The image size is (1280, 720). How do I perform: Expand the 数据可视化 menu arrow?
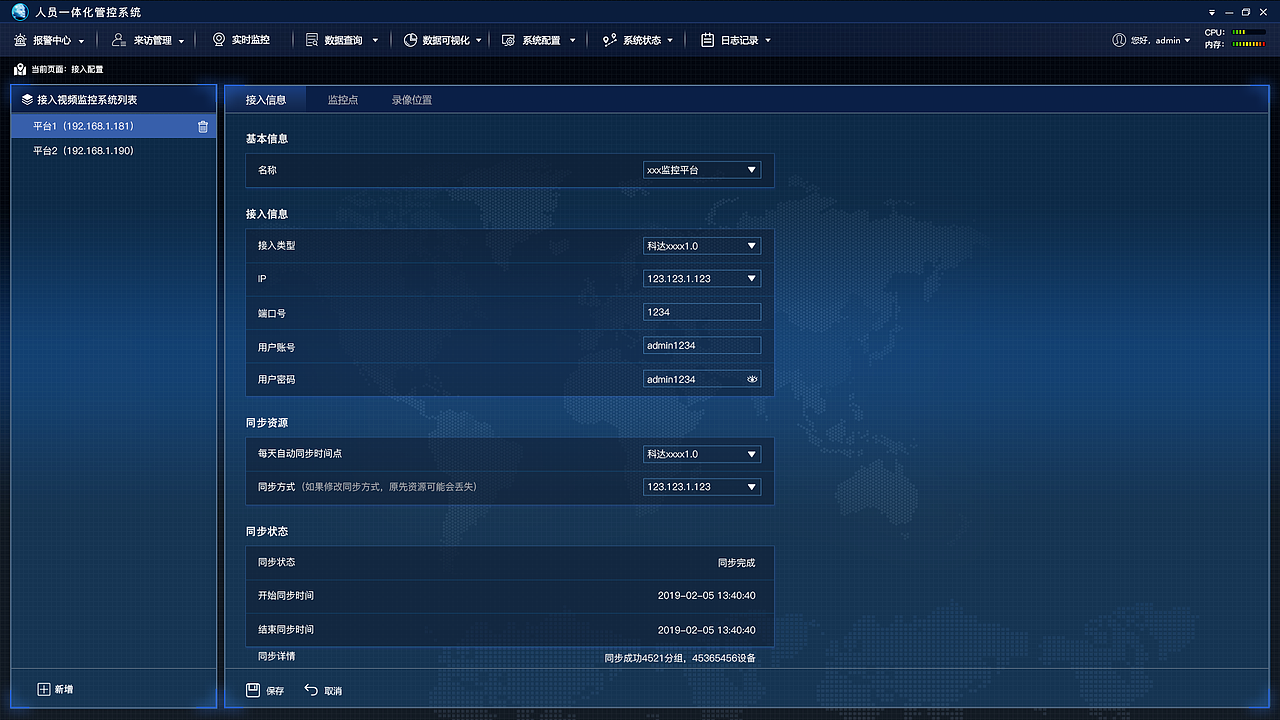(x=479, y=41)
